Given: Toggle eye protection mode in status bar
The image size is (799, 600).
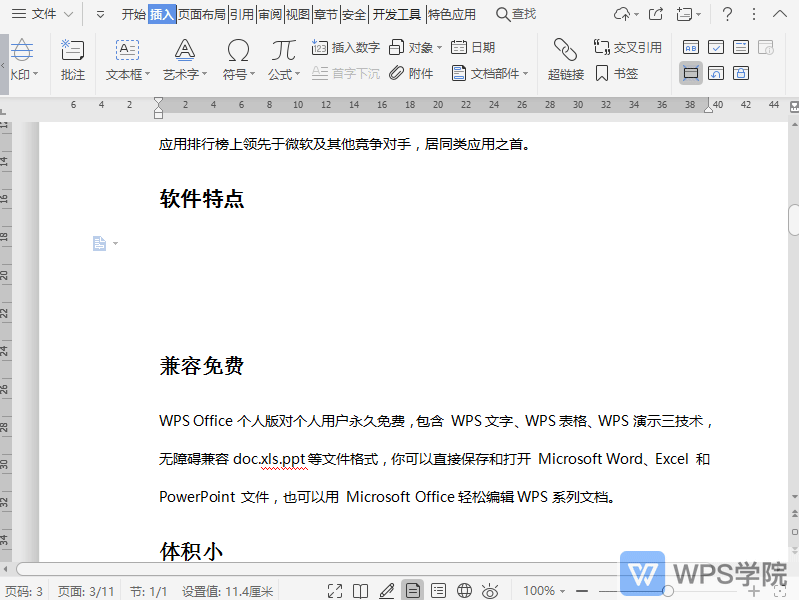Looking at the screenshot, I should (x=490, y=591).
